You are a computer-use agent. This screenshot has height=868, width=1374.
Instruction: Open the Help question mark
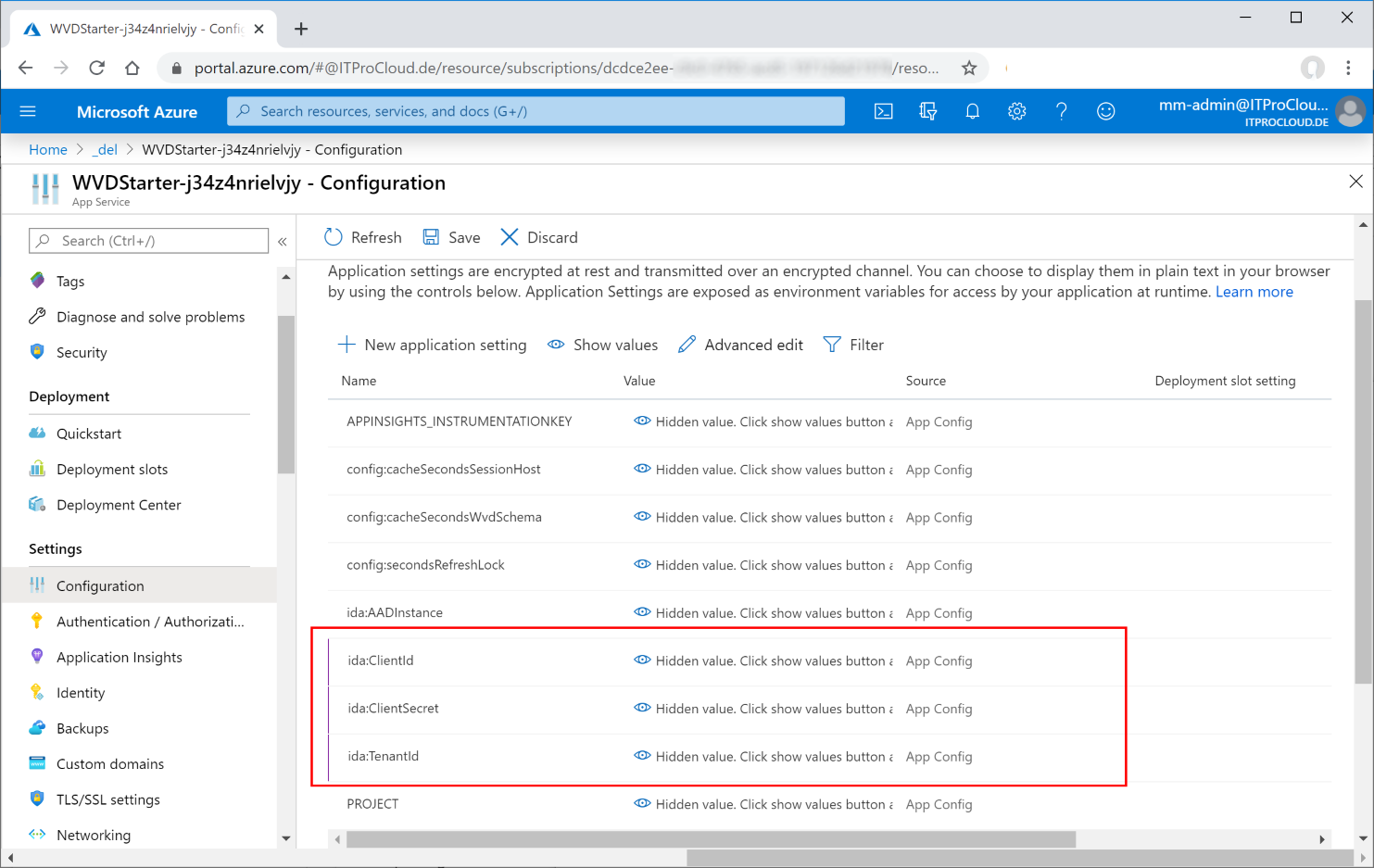tap(1061, 111)
